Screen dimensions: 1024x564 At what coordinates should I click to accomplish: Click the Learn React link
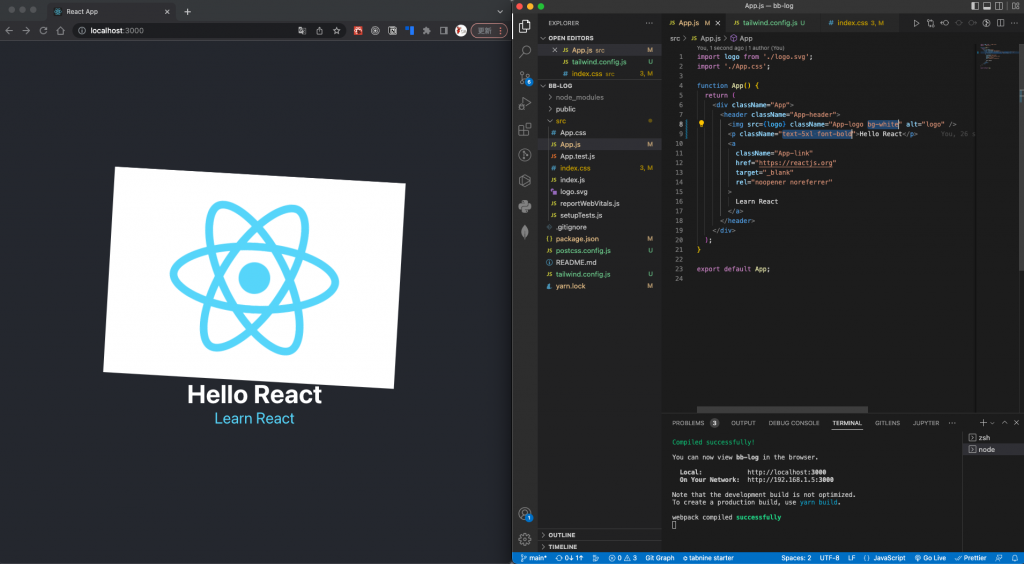(254, 418)
